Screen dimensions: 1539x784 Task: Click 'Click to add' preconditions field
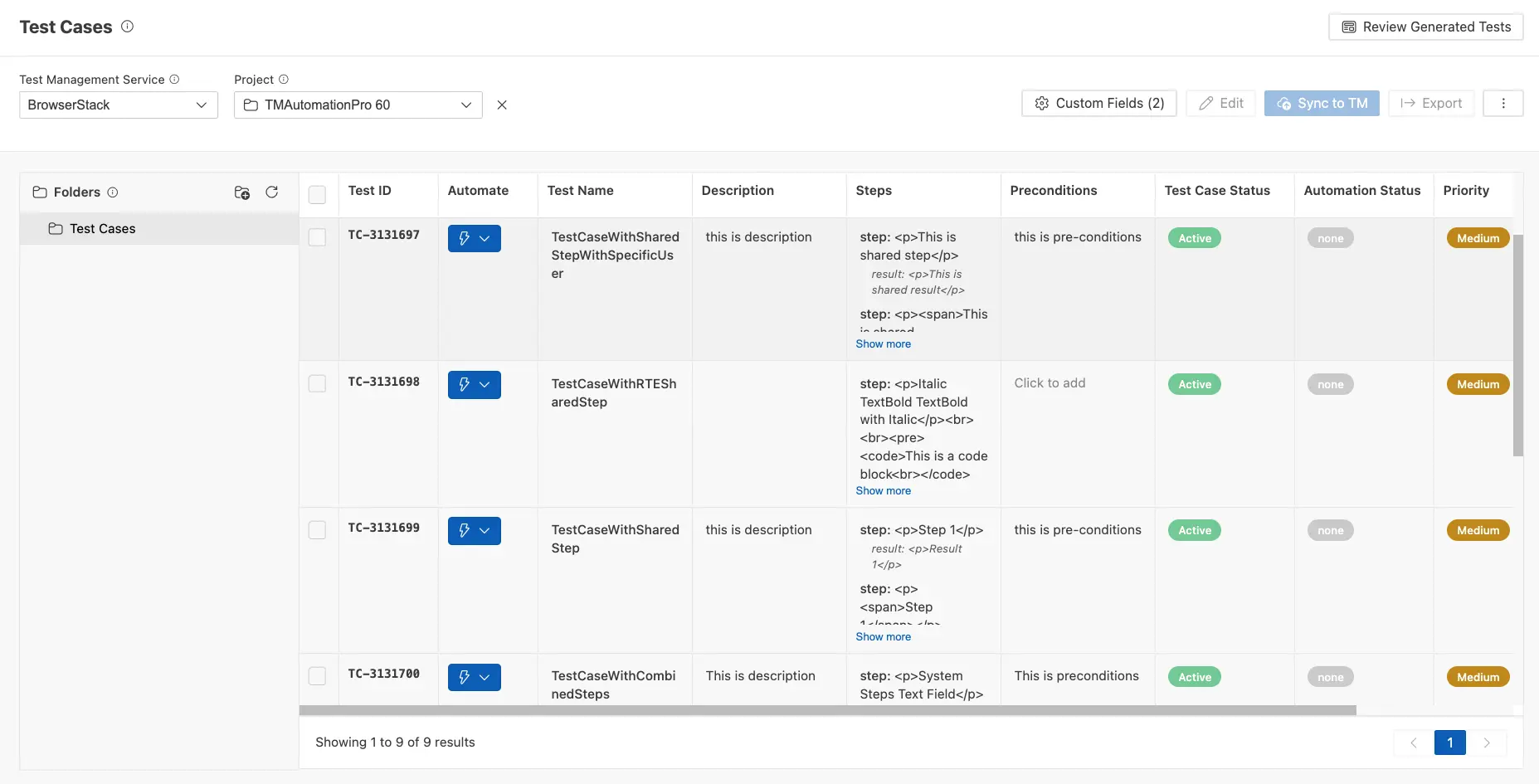pos(1049,382)
